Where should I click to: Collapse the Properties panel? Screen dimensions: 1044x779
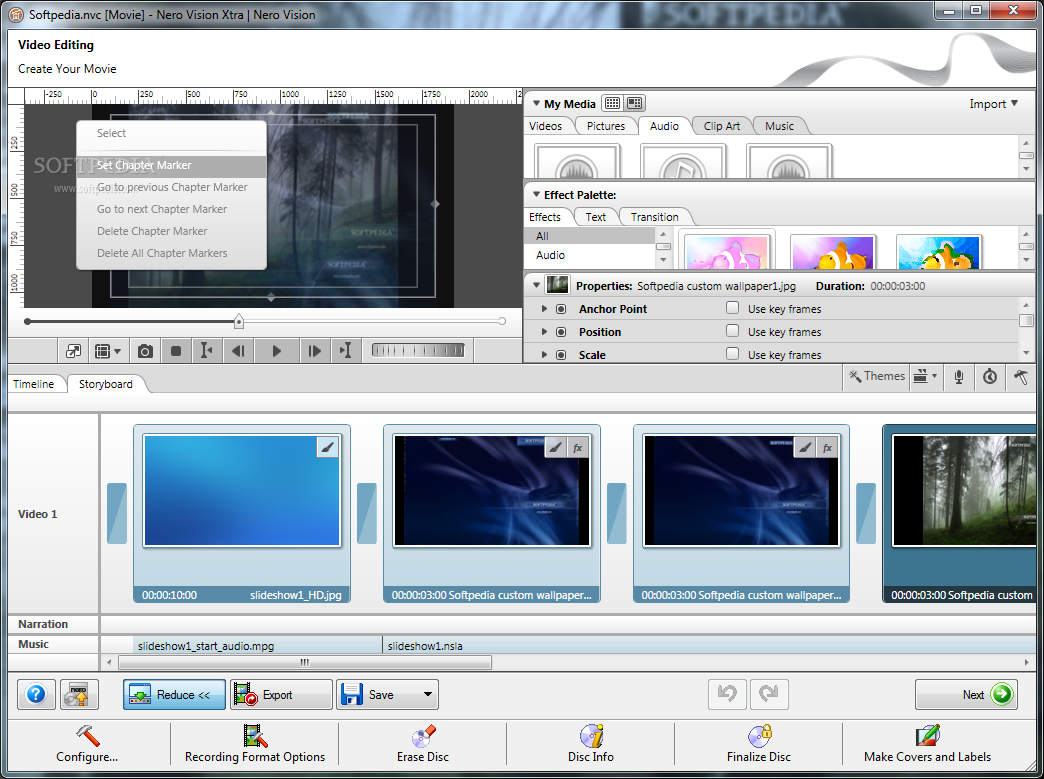(536, 286)
